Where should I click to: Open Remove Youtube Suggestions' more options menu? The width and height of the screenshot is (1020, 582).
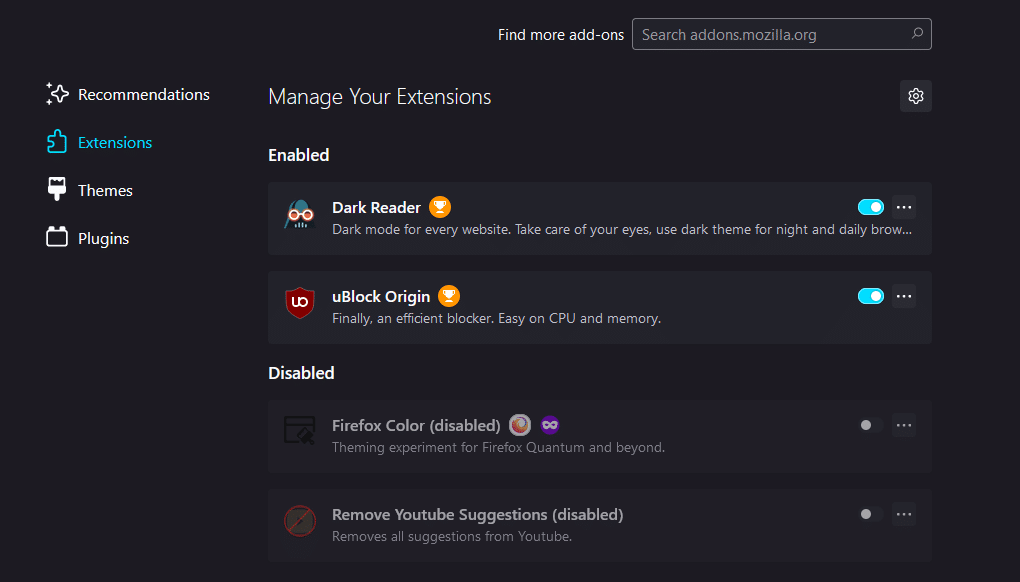[904, 514]
